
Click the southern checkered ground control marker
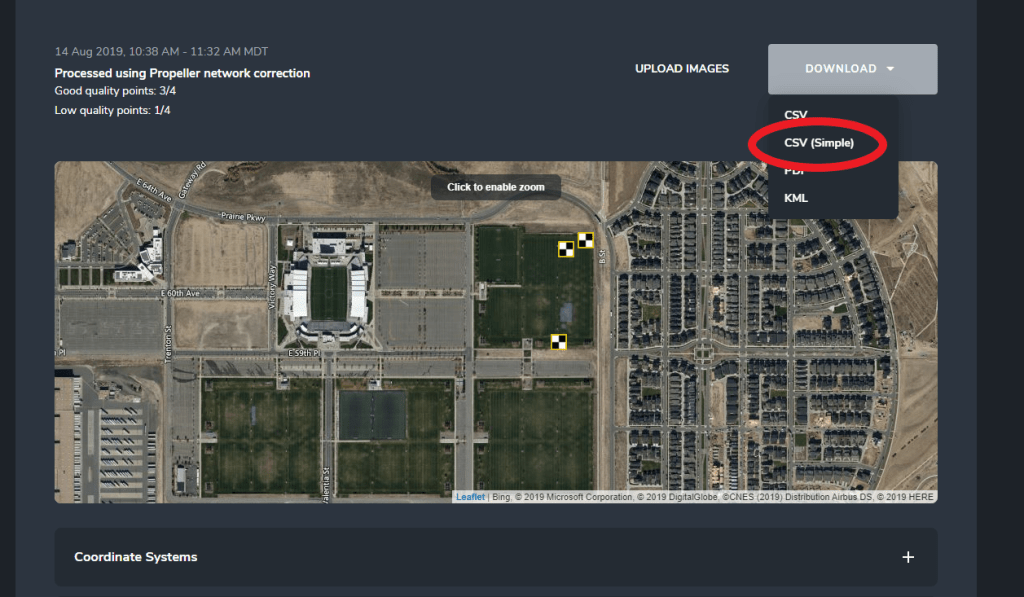[558, 342]
